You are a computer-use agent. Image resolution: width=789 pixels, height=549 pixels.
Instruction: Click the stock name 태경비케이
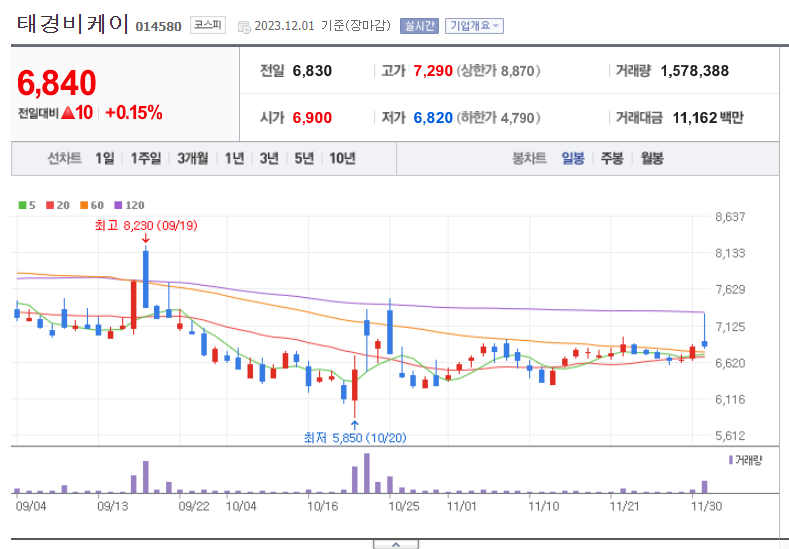coord(73,24)
